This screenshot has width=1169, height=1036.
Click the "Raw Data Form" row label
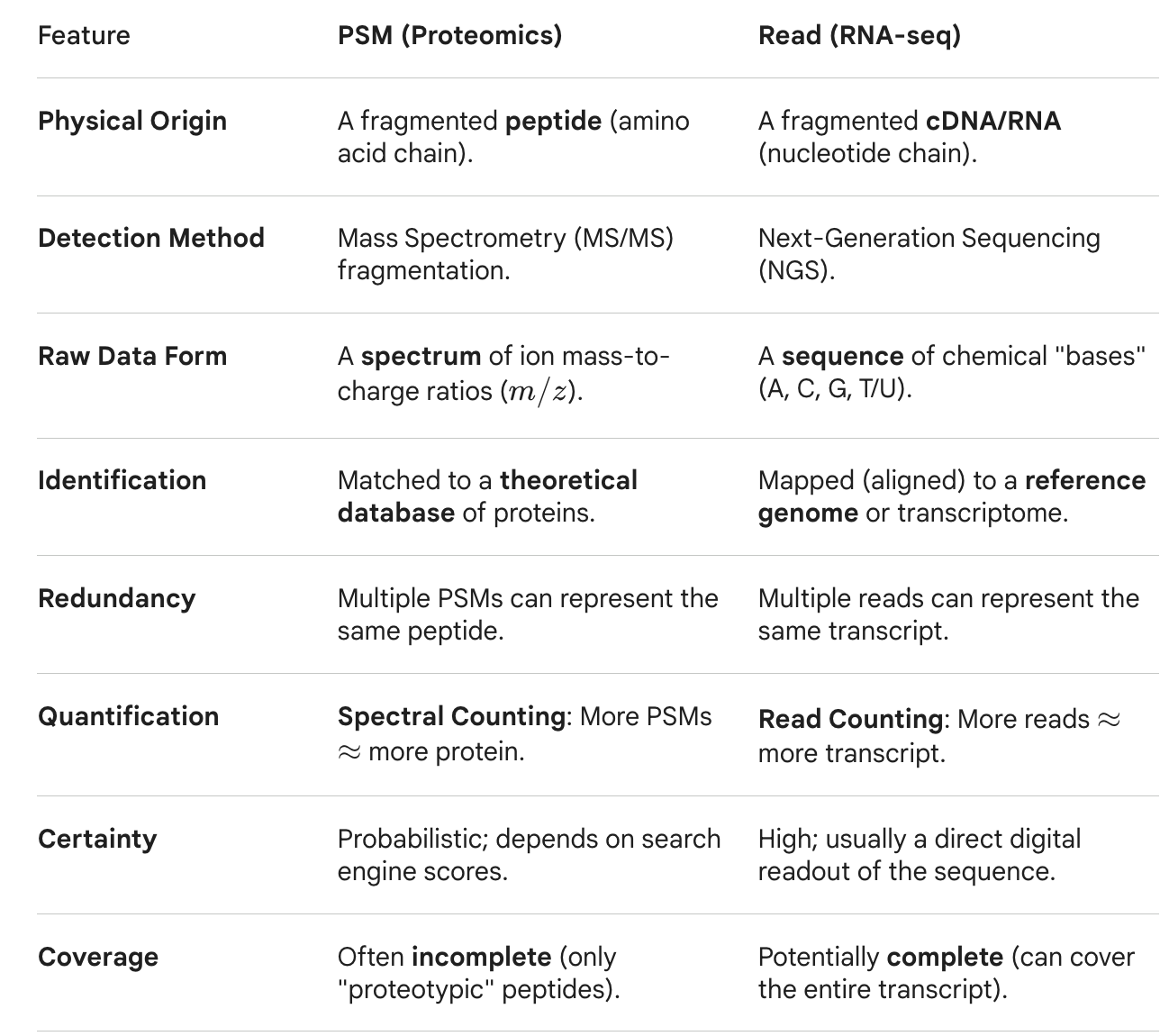click(132, 356)
